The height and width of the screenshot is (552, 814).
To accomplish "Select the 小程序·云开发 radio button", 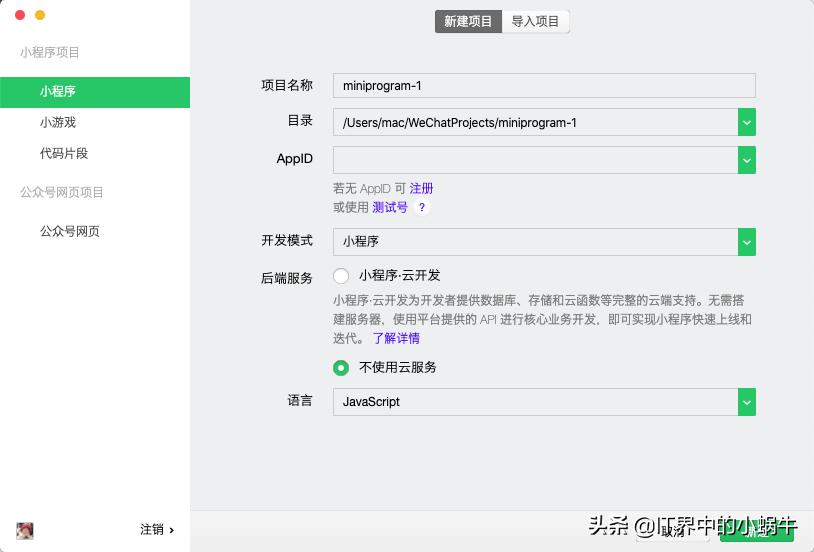I will coord(341,276).
